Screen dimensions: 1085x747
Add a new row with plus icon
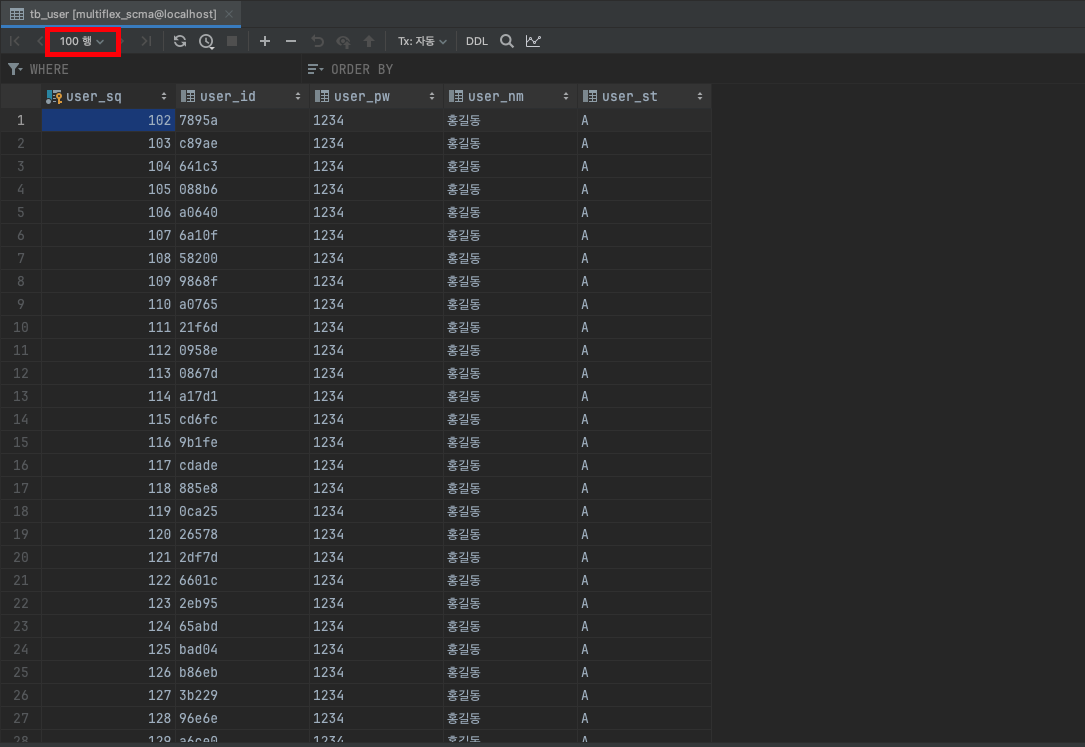coord(265,42)
